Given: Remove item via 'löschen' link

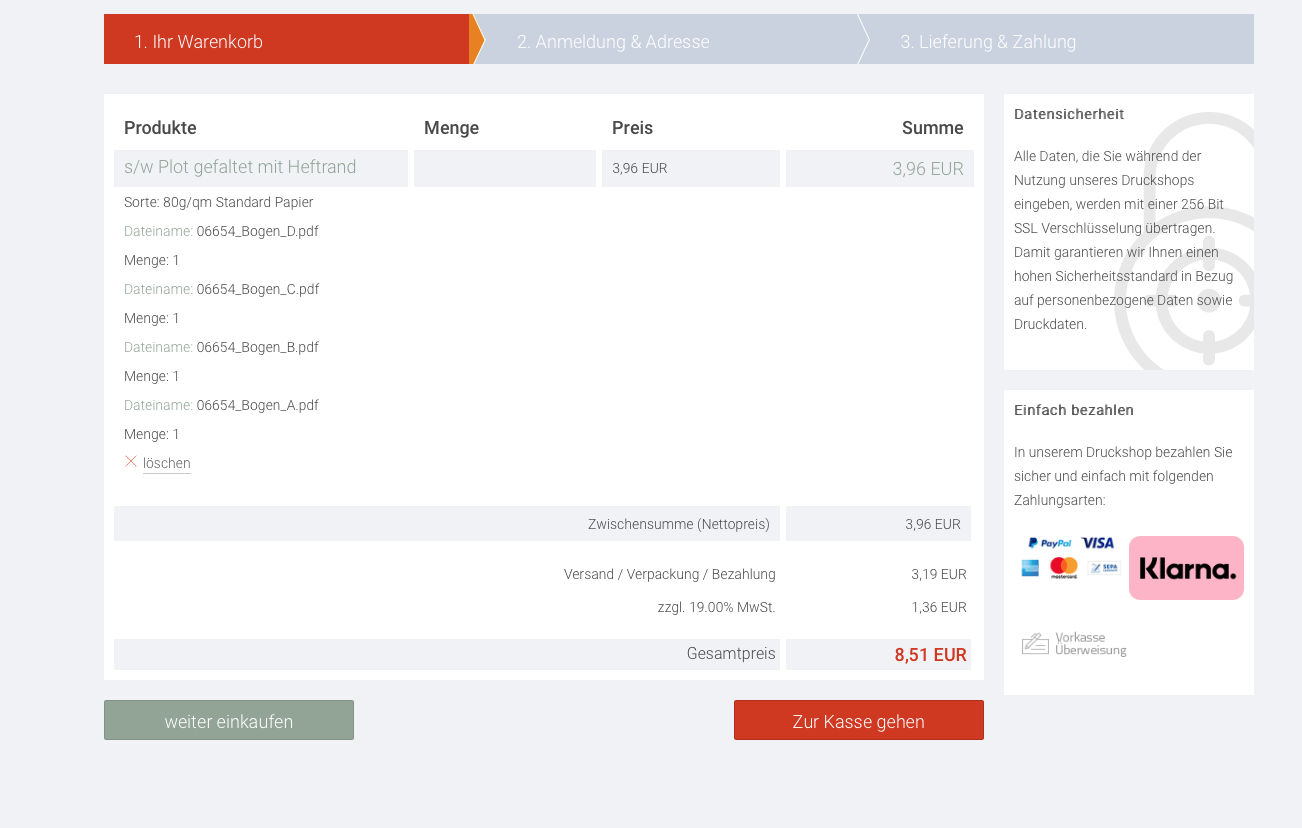Looking at the screenshot, I should pyautogui.click(x=166, y=464).
